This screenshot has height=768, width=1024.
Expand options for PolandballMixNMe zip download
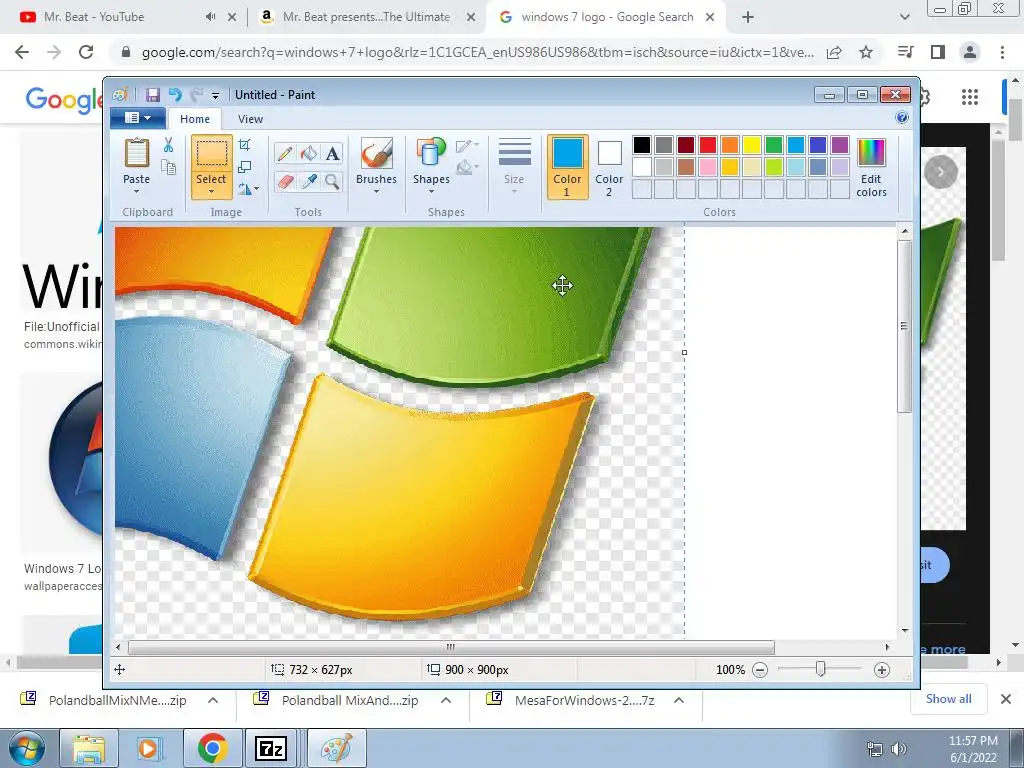click(213, 700)
